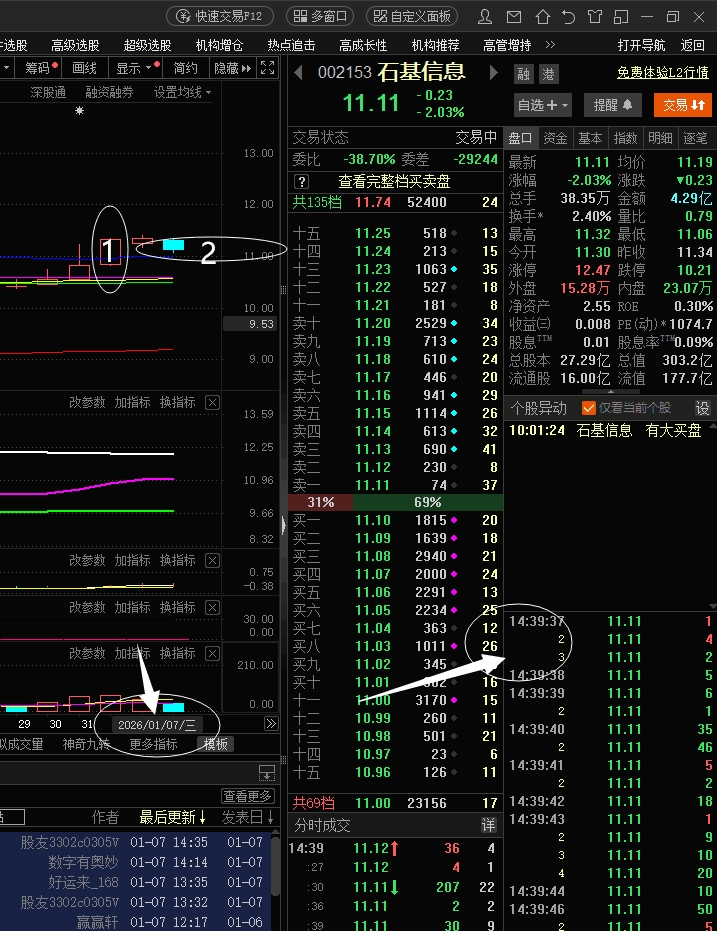The image size is (717, 931).
Task: Close the indicator panel with 30.00 scale
Action: click(212, 607)
